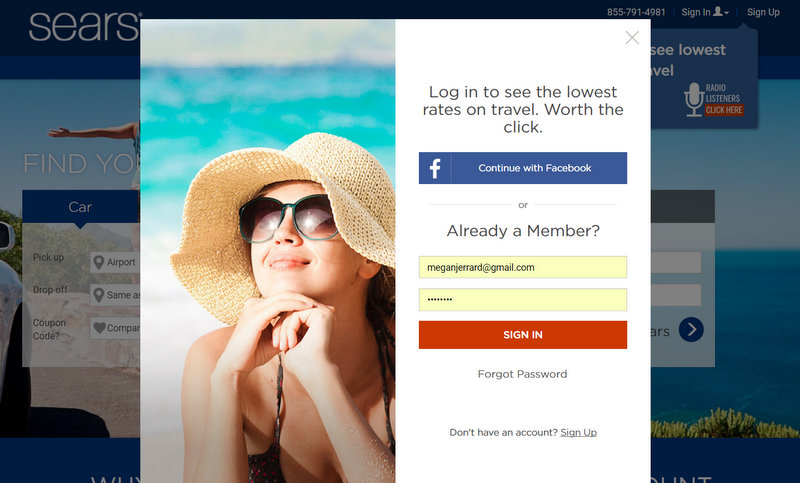Image resolution: width=800 pixels, height=483 pixels.
Task: Open the Forgot Password link
Action: click(x=522, y=374)
